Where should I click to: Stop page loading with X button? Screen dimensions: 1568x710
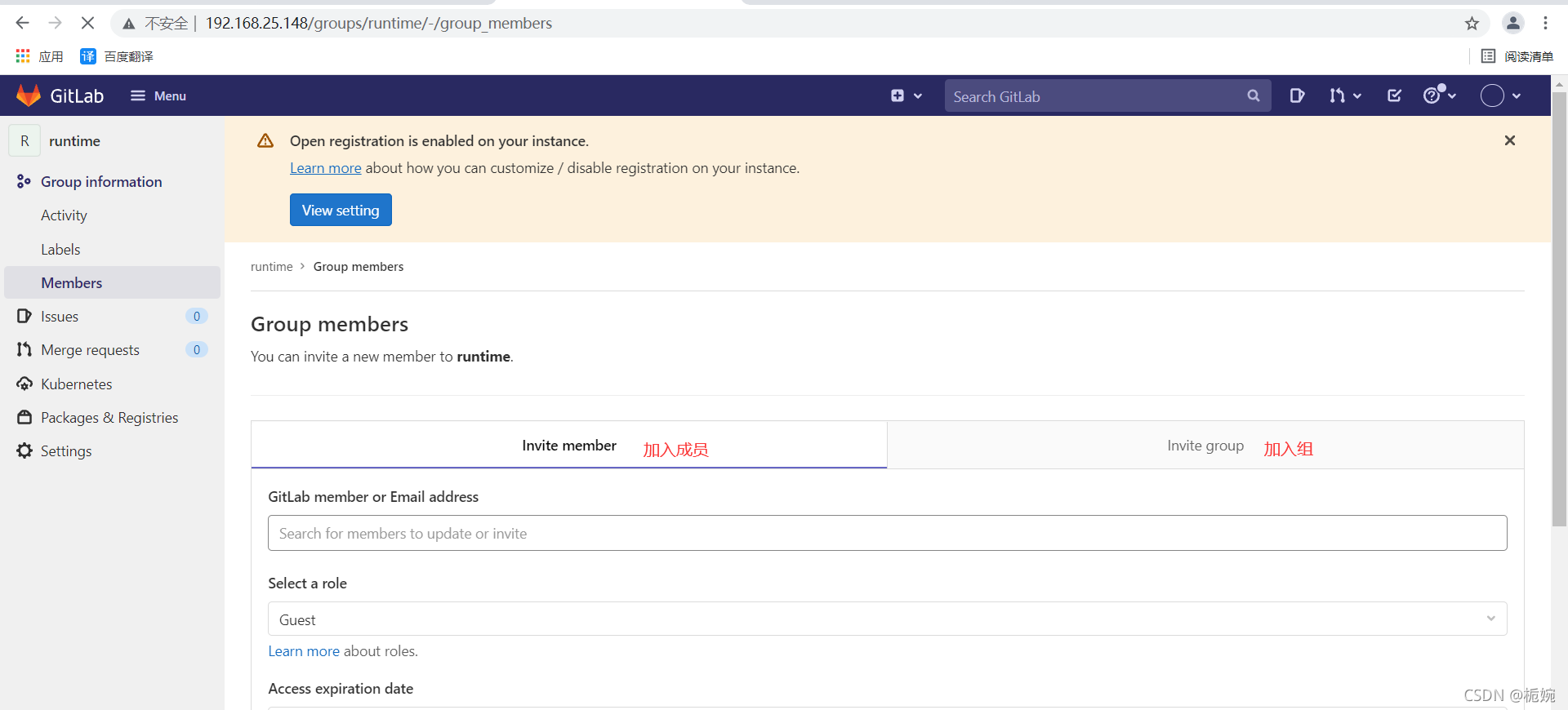tap(87, 23)
